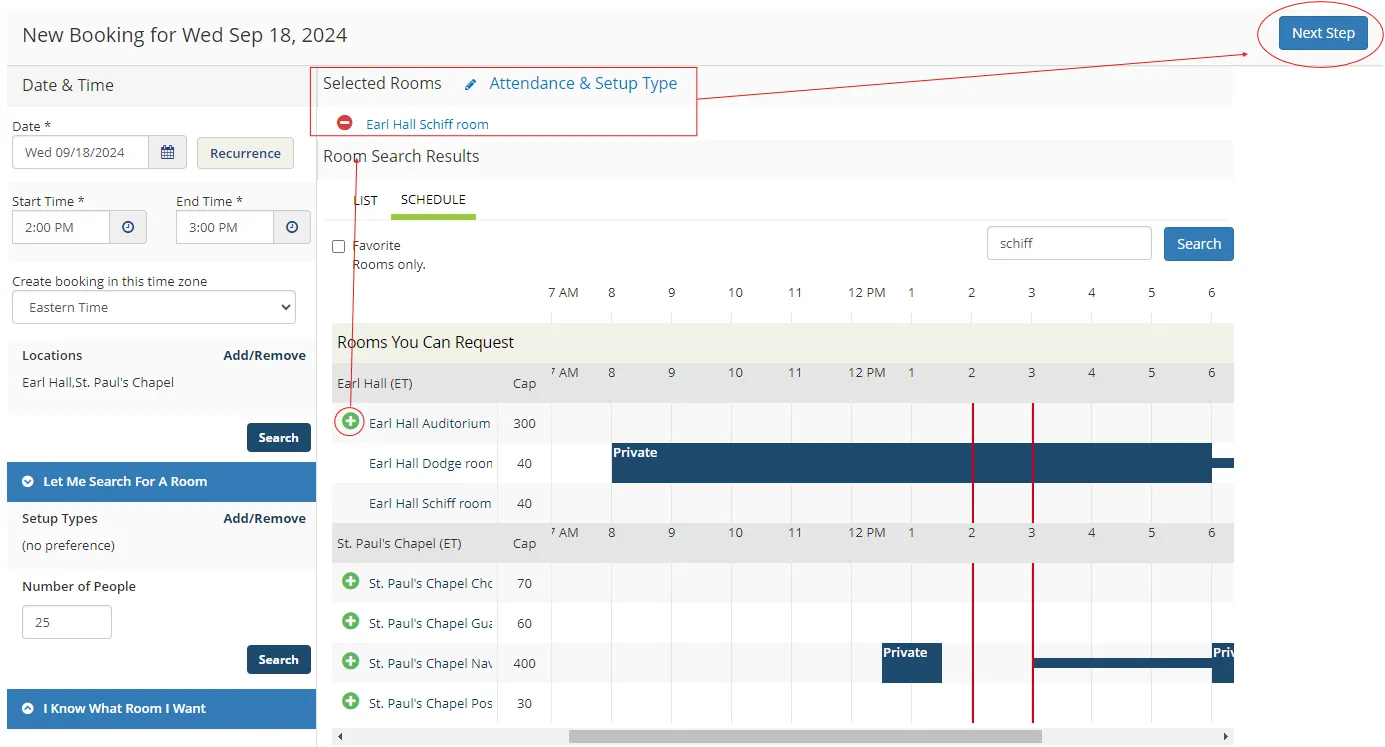Click the Private booking on Earl Hall Dodge room
1385x747 pixels.
912,463
